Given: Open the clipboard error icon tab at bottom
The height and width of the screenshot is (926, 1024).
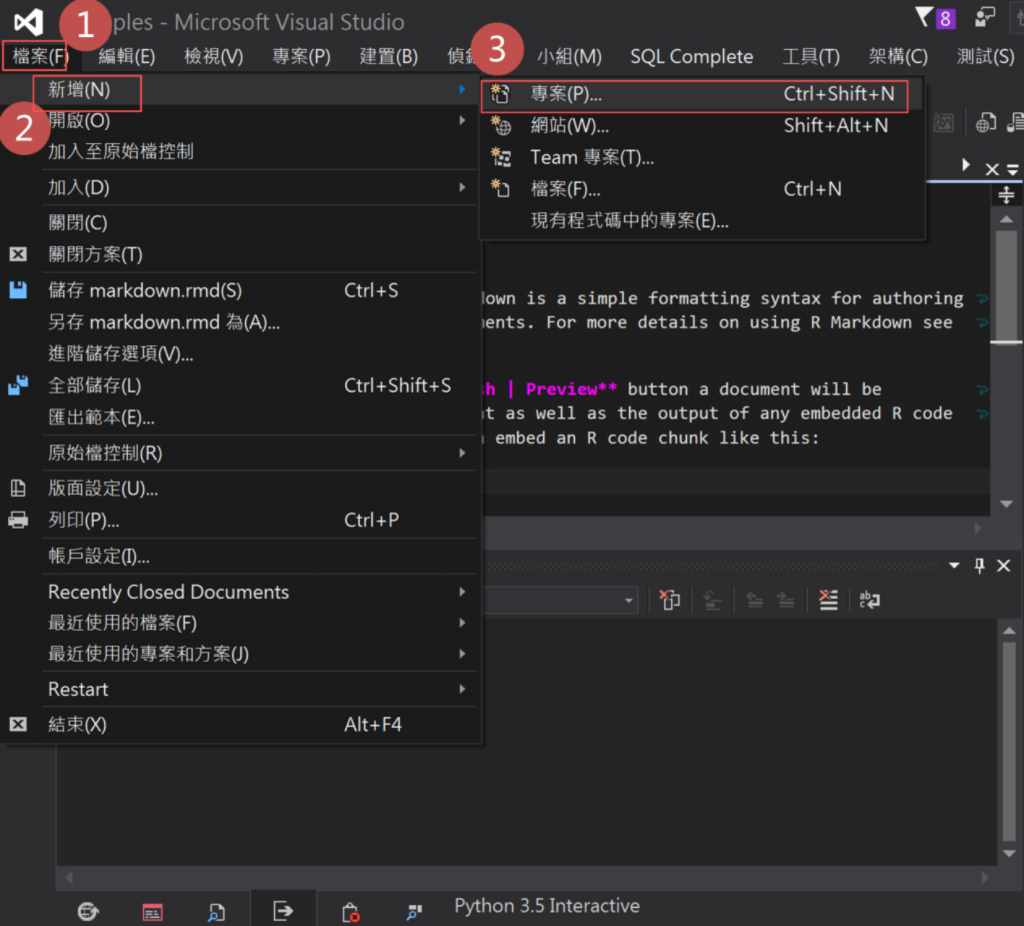Looking at the screenshot, I should pos(350,912).
